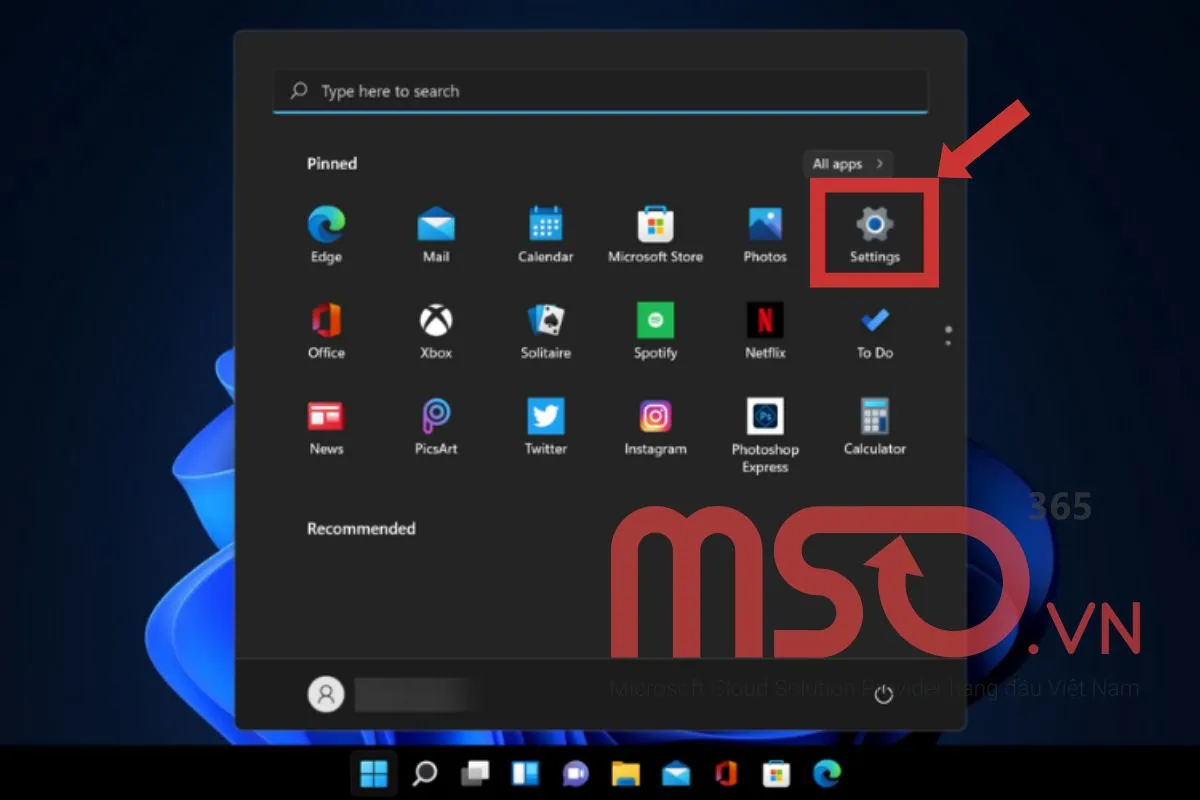Open the Calculator app
The width and height of the screenshot is (1200, 800).
pyautogui.click(x=874, y=420)
